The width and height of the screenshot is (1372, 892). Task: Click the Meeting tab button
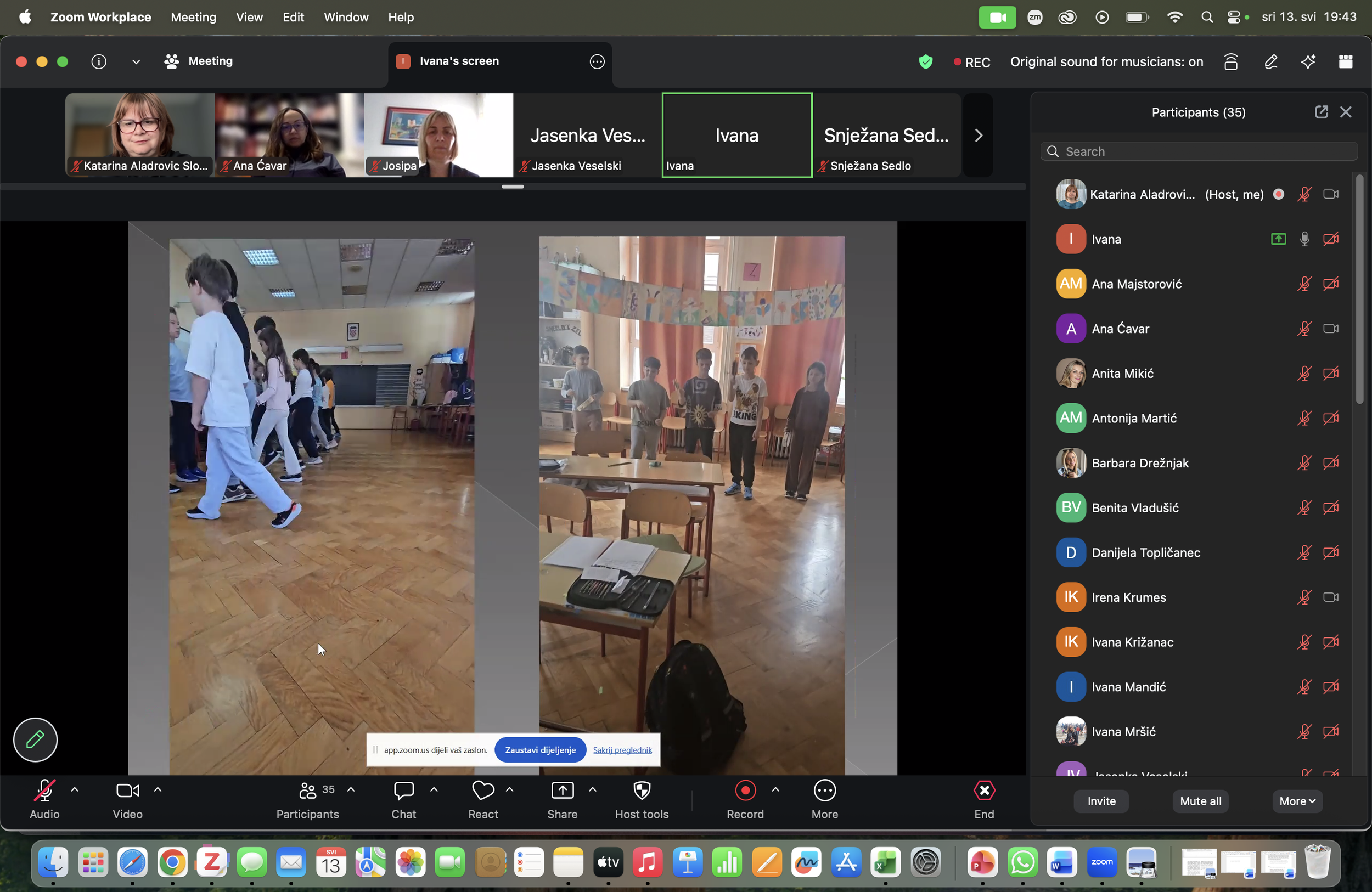click(x=198, y=61)
